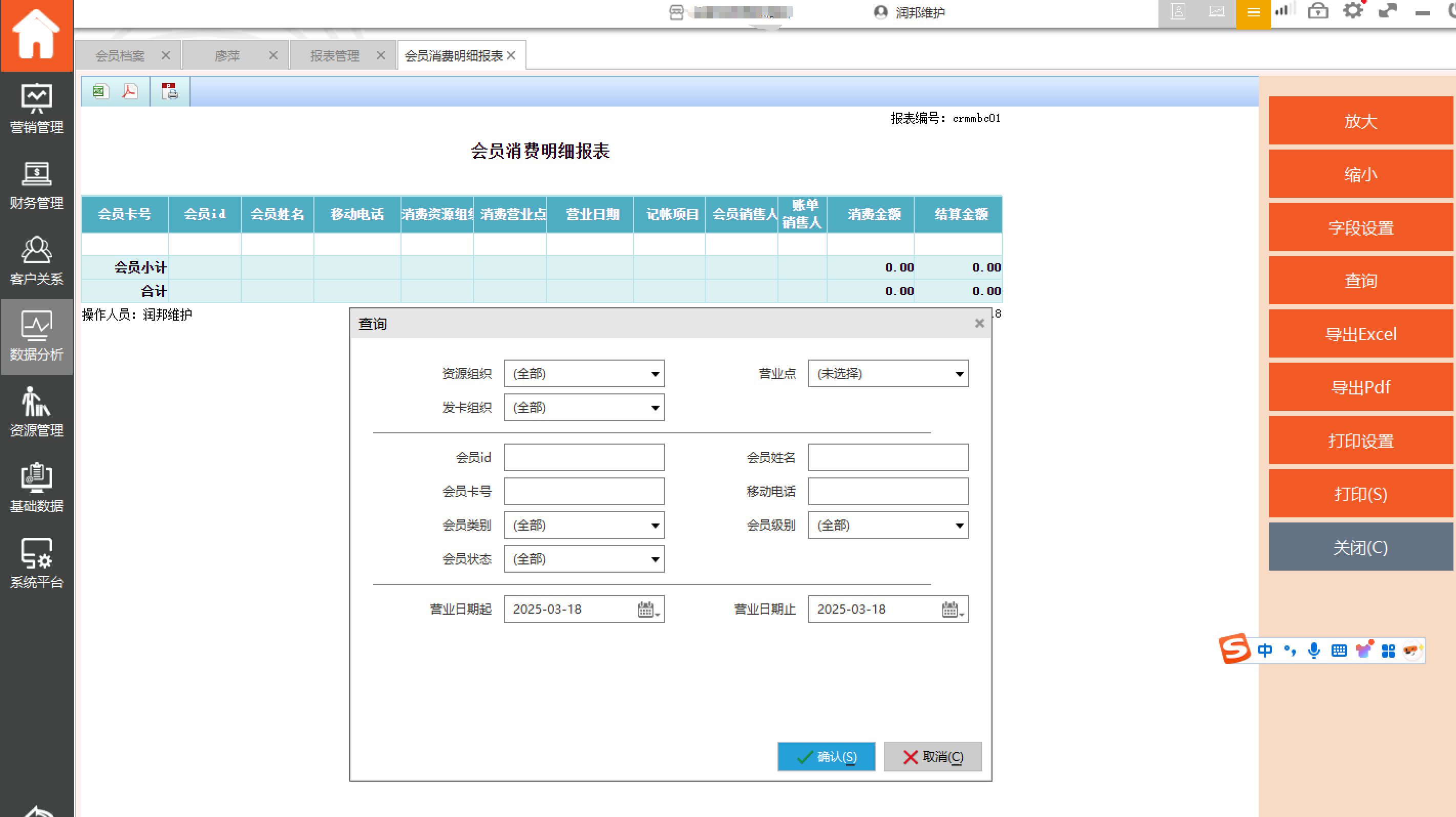Viewport: 1456px width, 817px height.
Task: Click the store icon in the top bar
Action: click(676, 12)
